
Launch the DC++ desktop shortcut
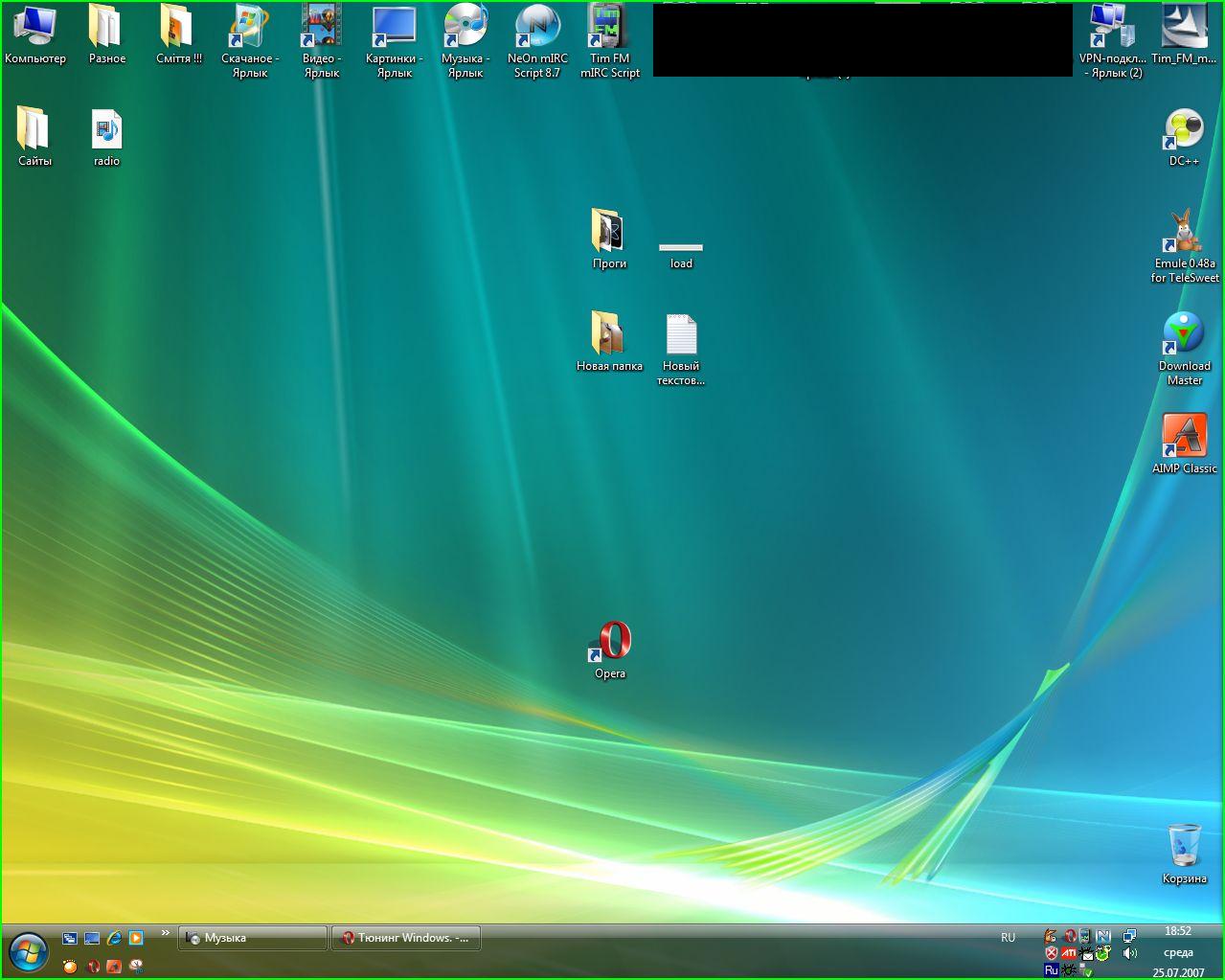(1184, 130)
